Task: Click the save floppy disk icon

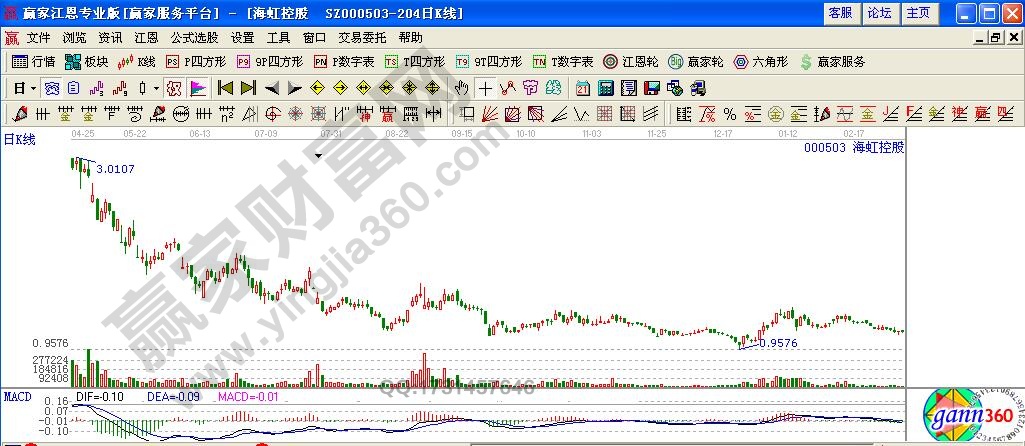Action: (x=651, y=88)
